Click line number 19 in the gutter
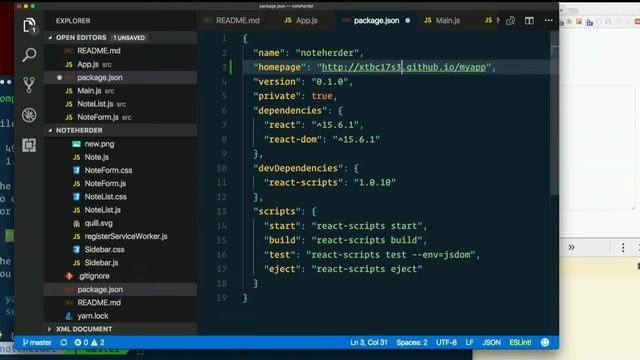 [x=222, y=298]
